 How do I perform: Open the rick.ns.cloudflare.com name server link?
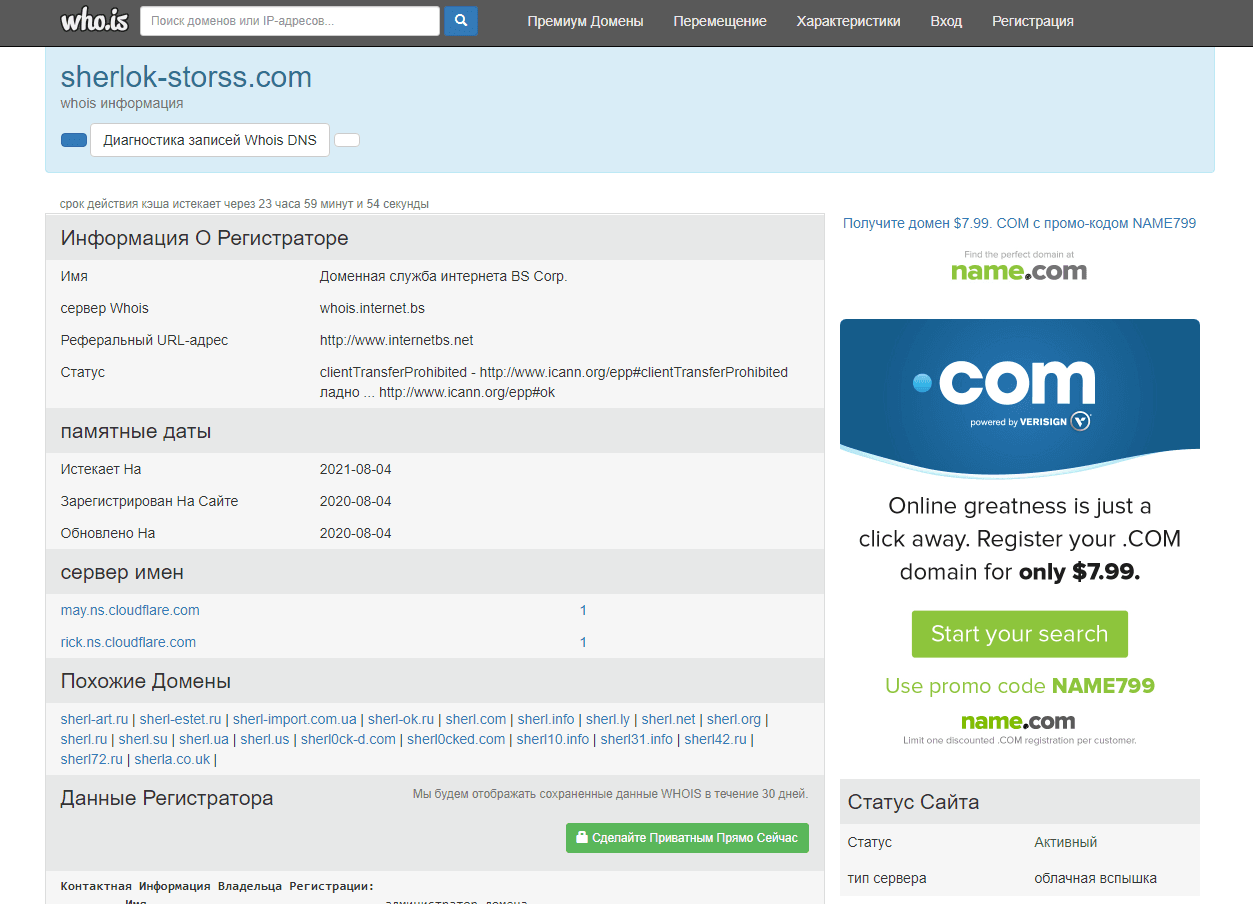pyautogui.click(x=128, y=642)
